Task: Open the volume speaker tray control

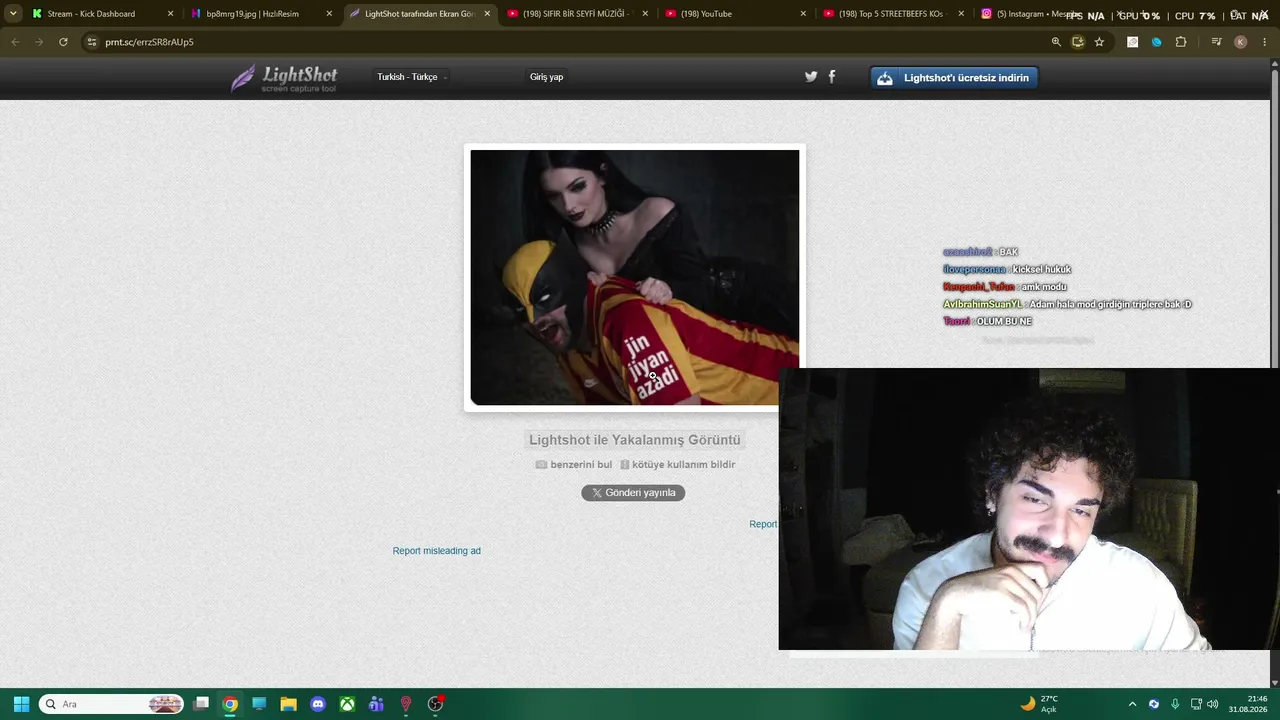Action: pos(1212,704)
